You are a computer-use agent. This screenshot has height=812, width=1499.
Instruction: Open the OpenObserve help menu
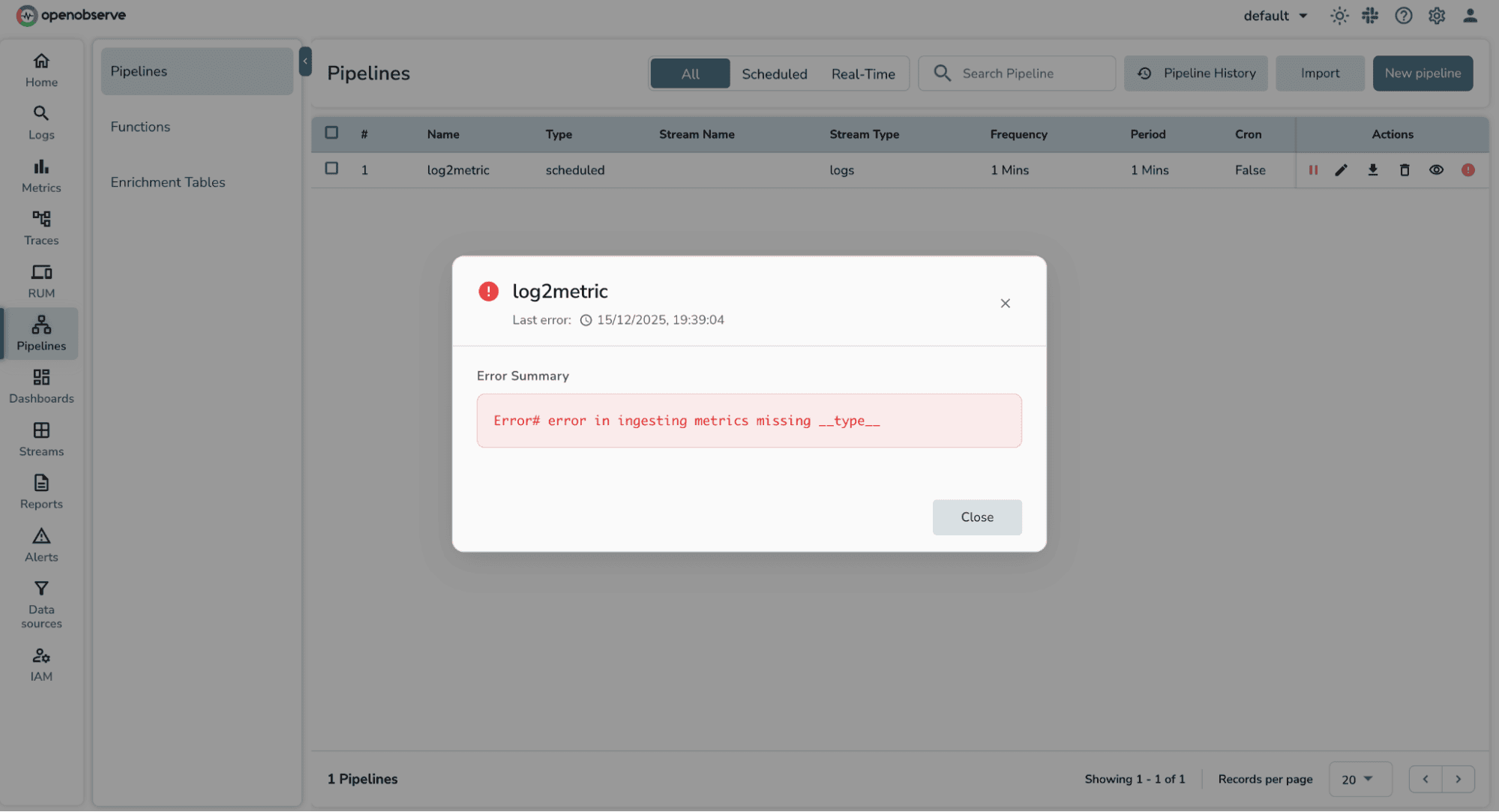1403,15
